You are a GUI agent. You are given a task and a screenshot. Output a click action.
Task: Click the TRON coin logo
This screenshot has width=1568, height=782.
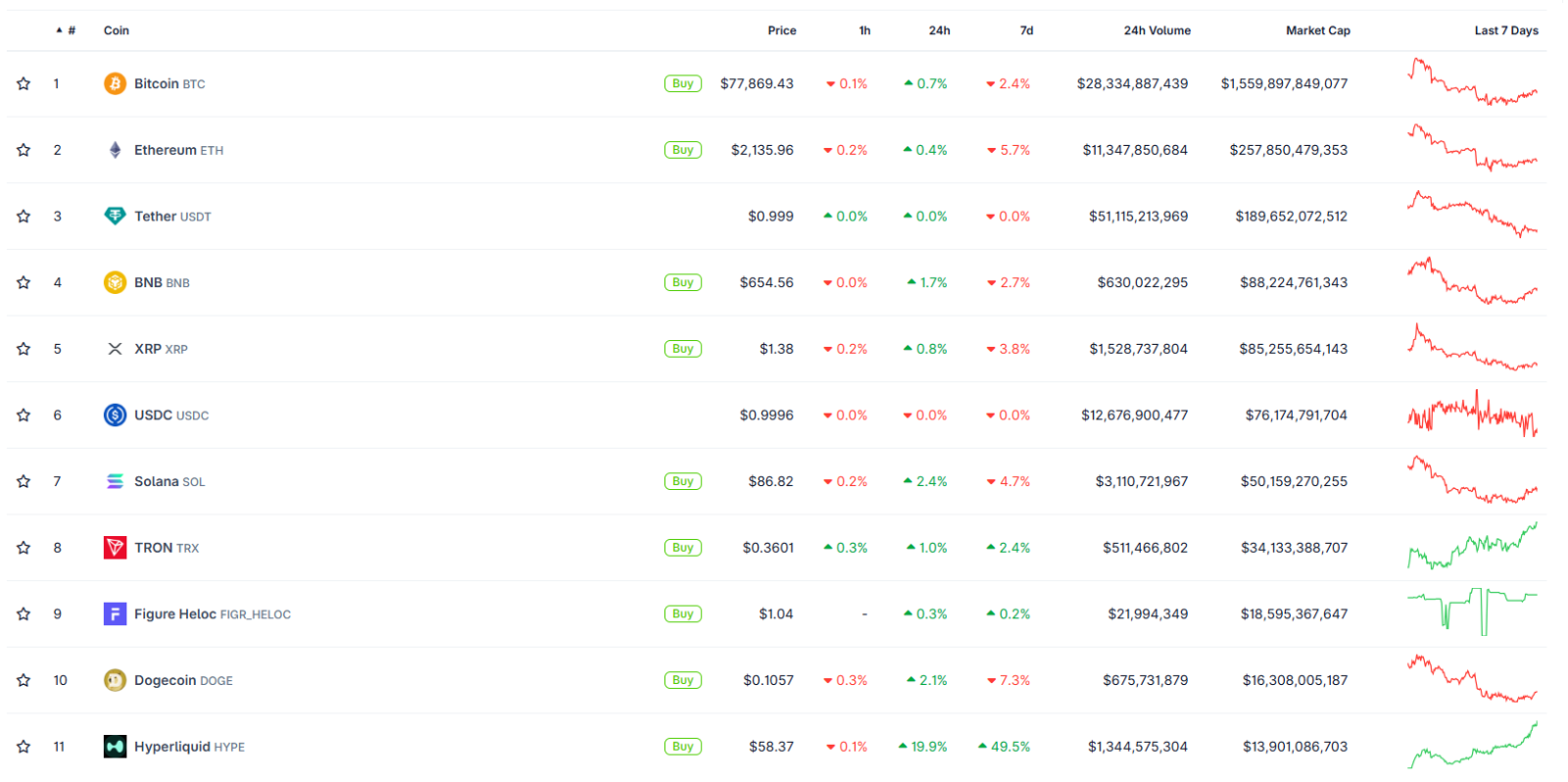[115, 548]
